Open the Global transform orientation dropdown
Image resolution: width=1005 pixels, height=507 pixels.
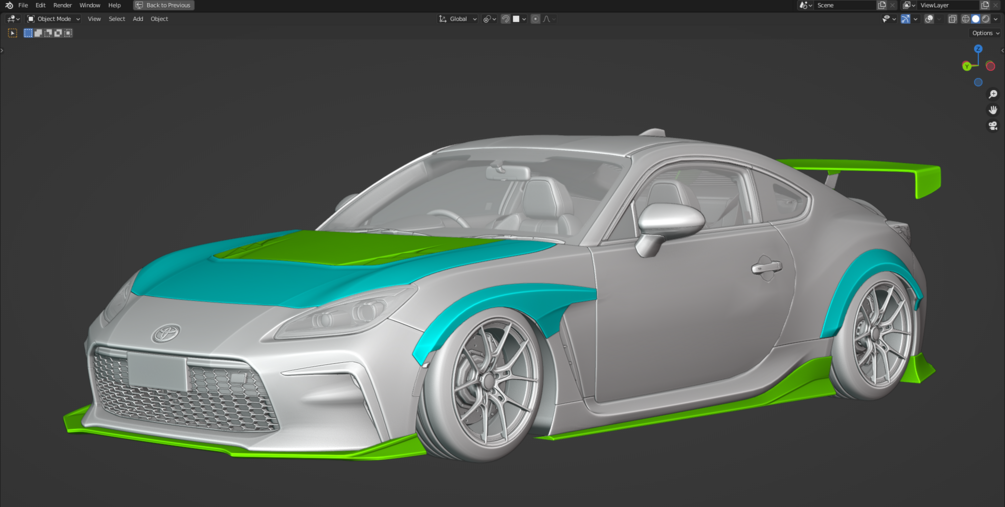click(x=458, y=19)
